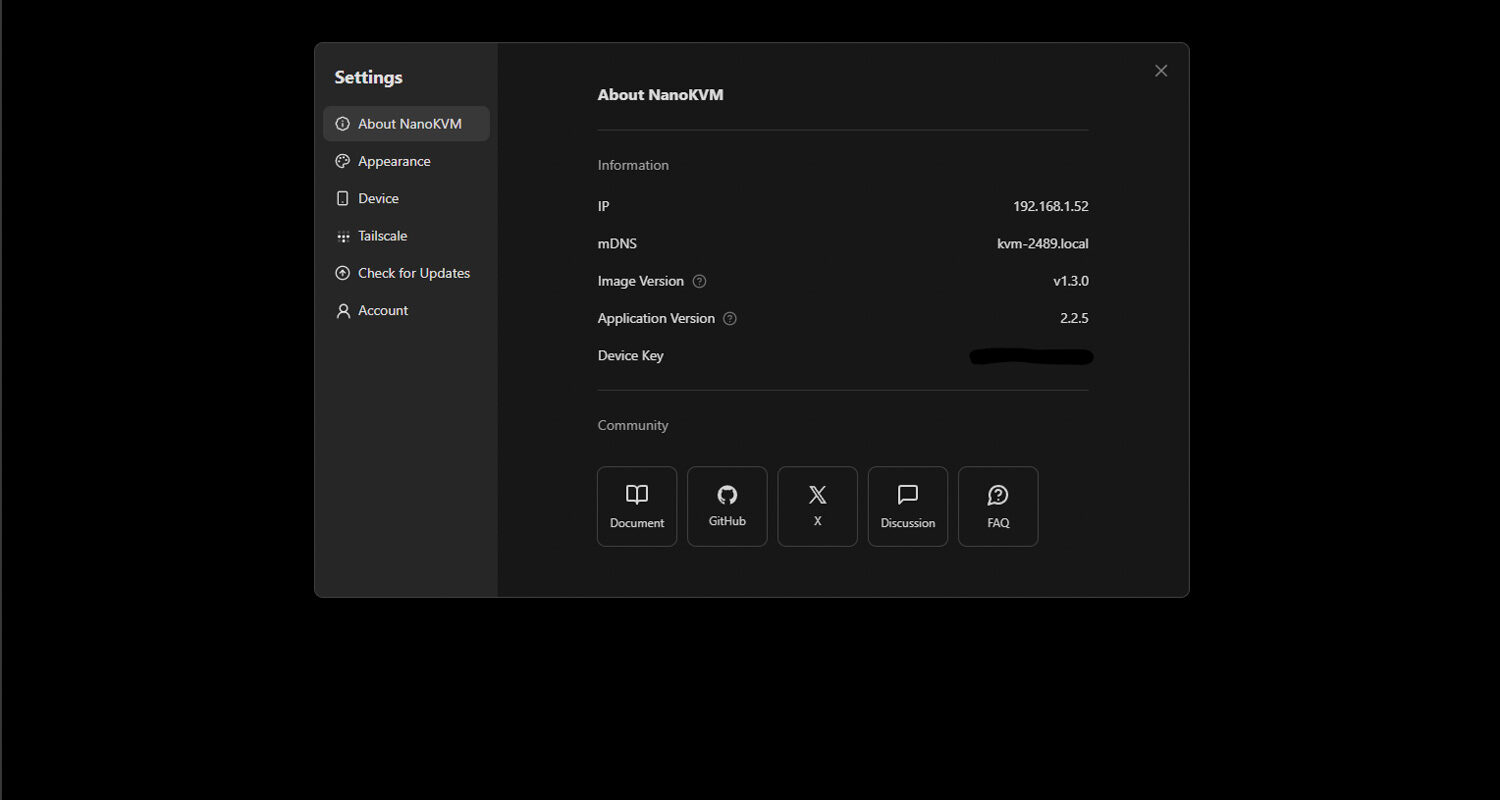Open the GitHub repository link
Viewport: 1500px width, 800px height.
point(727,506)
